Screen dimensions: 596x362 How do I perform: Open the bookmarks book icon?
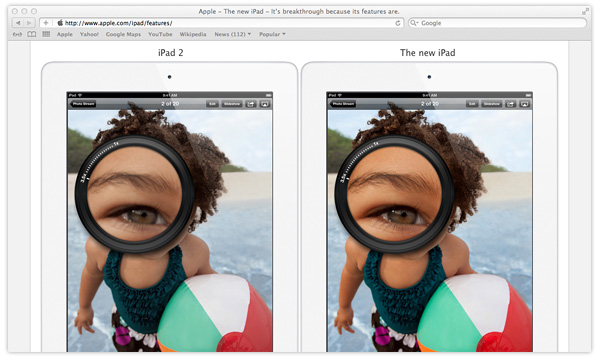(x=32, y=34)
